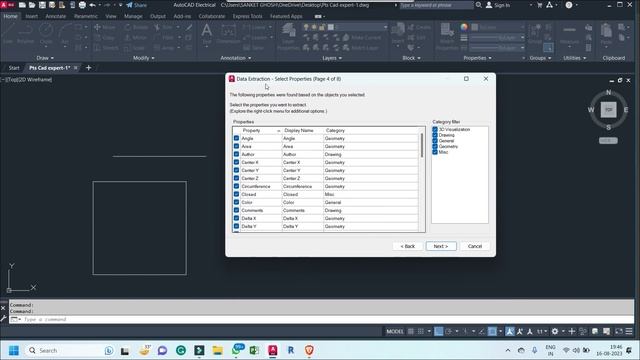Open the AutoCAD application menu logo

click(x=7, y=5)
